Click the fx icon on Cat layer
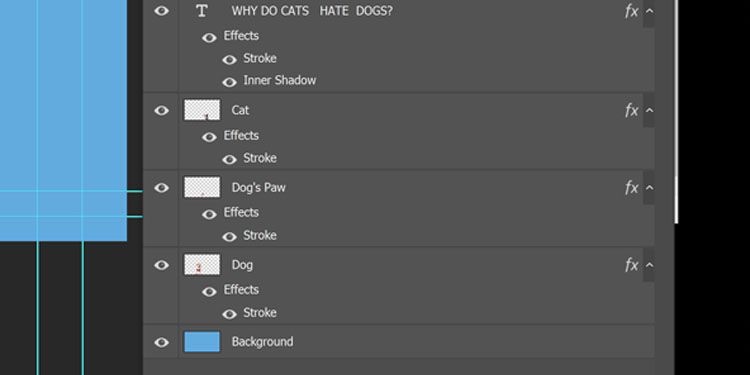Image resolution: width=750 pixels, height=375 pixels. pos(631,110)
